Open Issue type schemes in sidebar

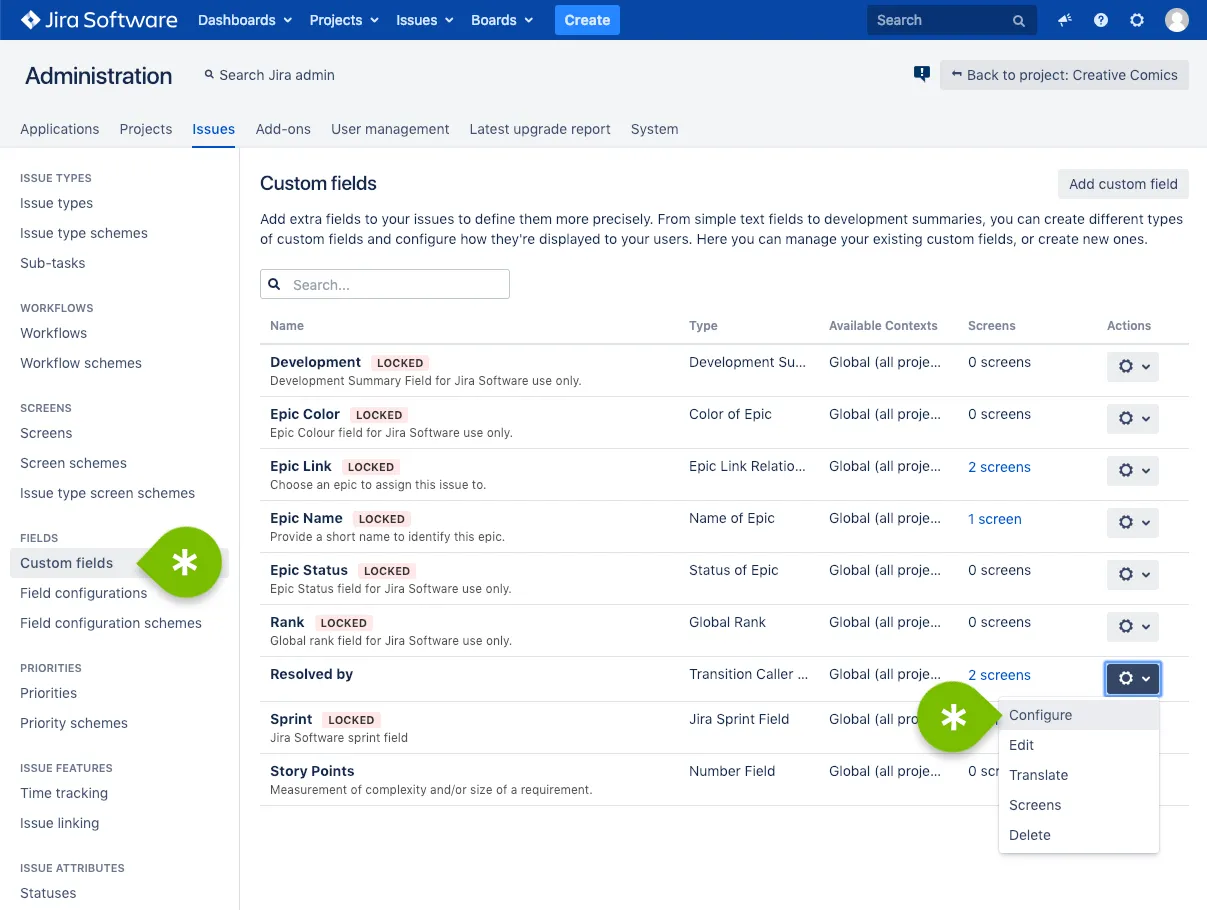tap(84, 233)
